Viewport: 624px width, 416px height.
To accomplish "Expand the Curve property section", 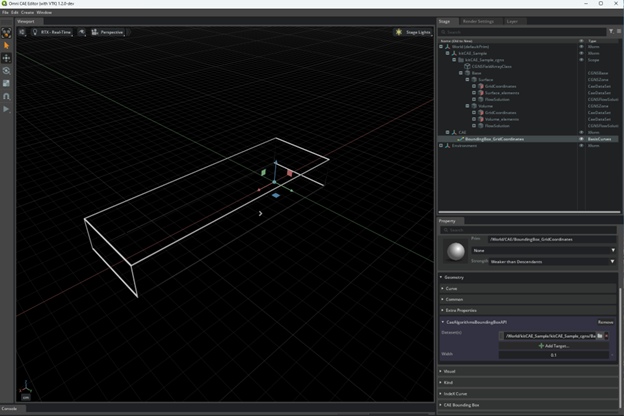I will point(528,288).
